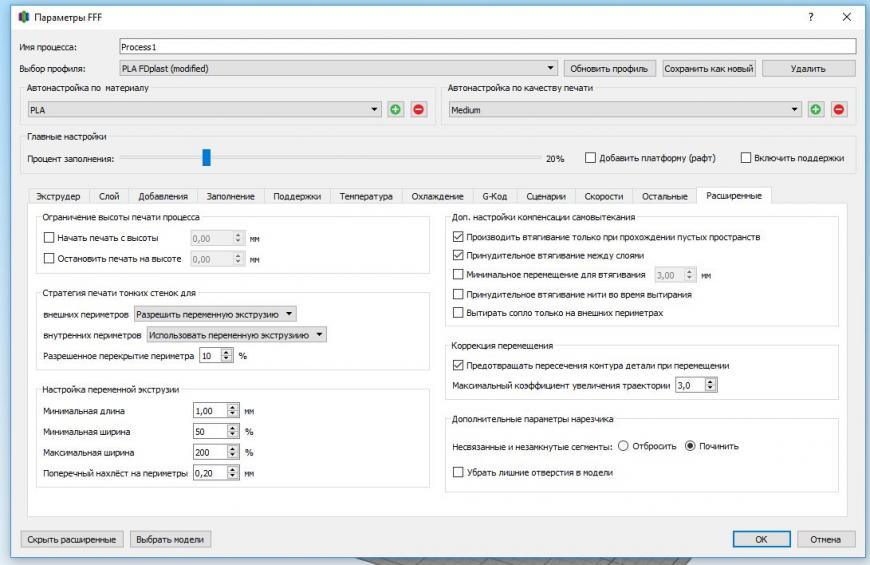Remove the PLA material auto-configuration (red minus)

tap(418, 110)
